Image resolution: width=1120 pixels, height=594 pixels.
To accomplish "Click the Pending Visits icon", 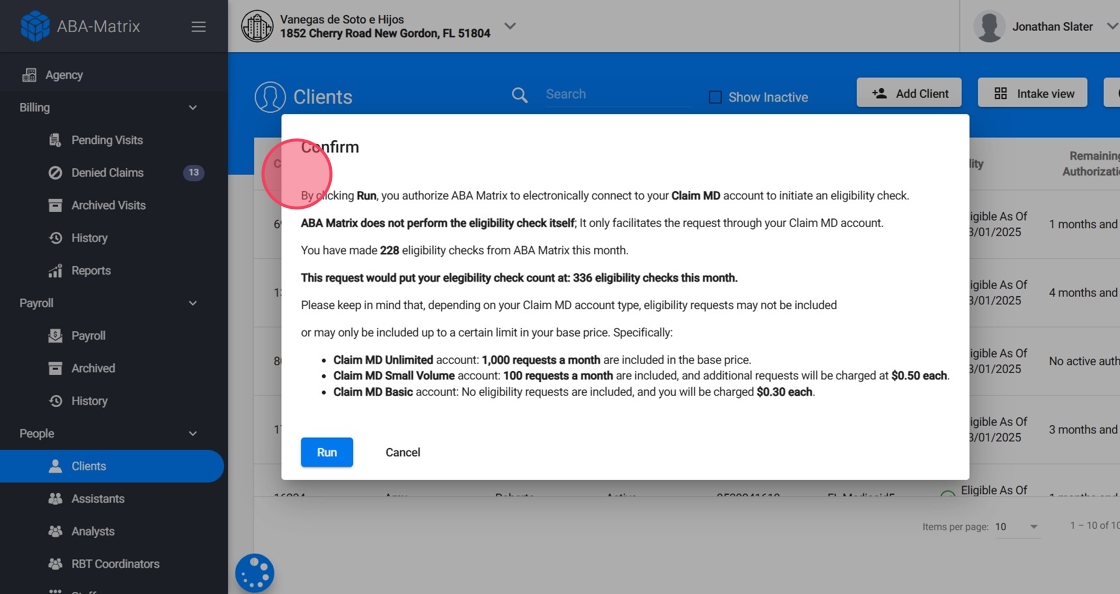I will pos(55,140).
